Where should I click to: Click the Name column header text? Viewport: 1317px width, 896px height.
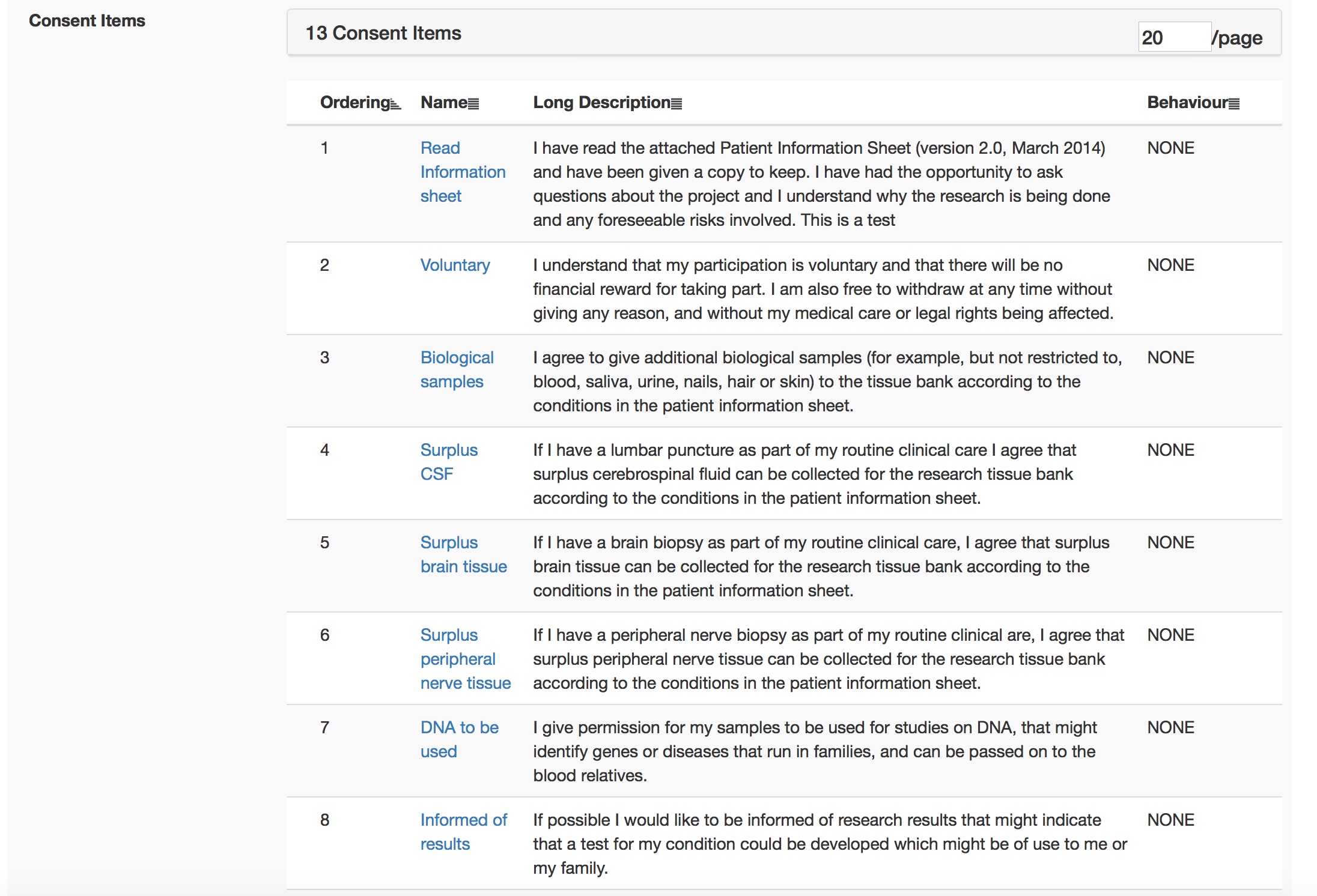[443, 103]
